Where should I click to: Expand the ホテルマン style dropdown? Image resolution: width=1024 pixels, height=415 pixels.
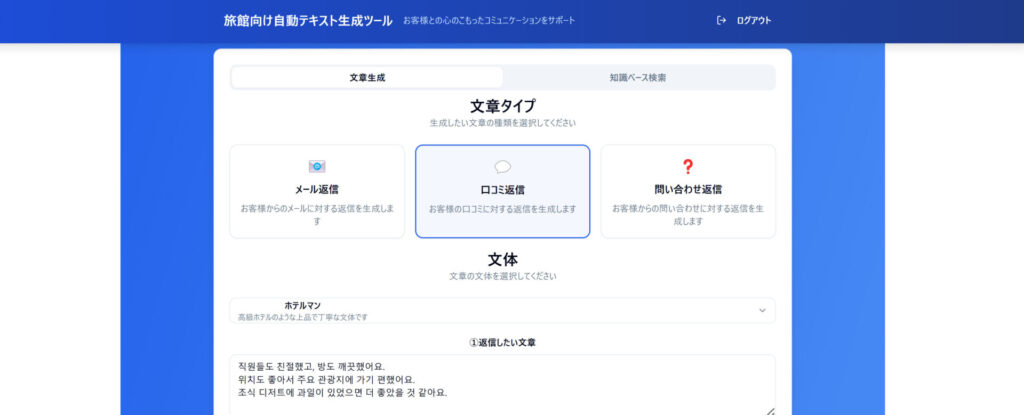pyautogui.click(x=502, y=310)
